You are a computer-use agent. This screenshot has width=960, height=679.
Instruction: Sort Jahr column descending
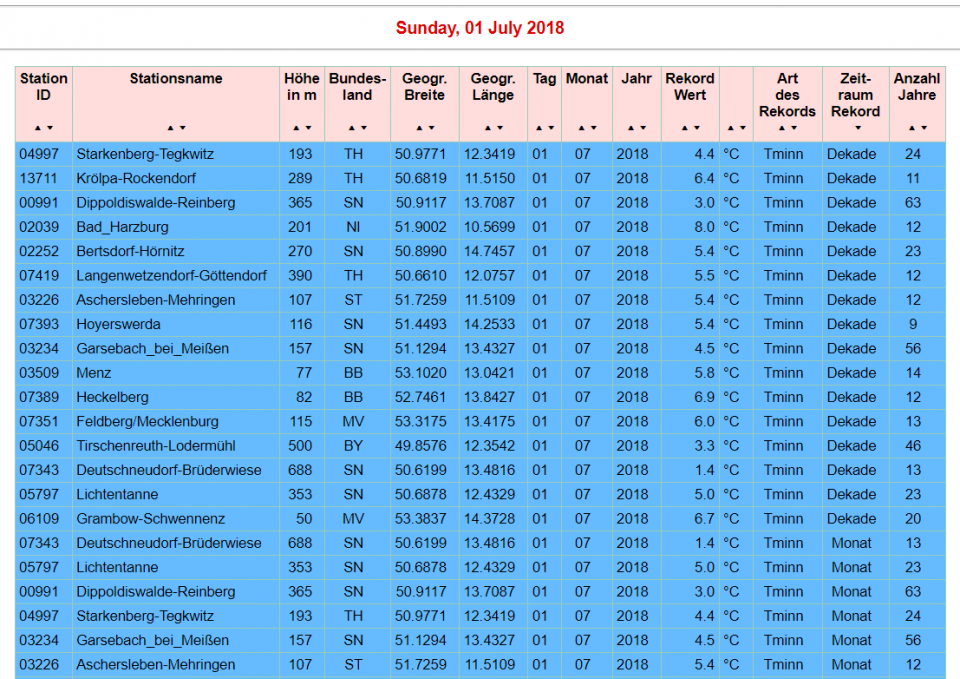[x=642, y=128]
